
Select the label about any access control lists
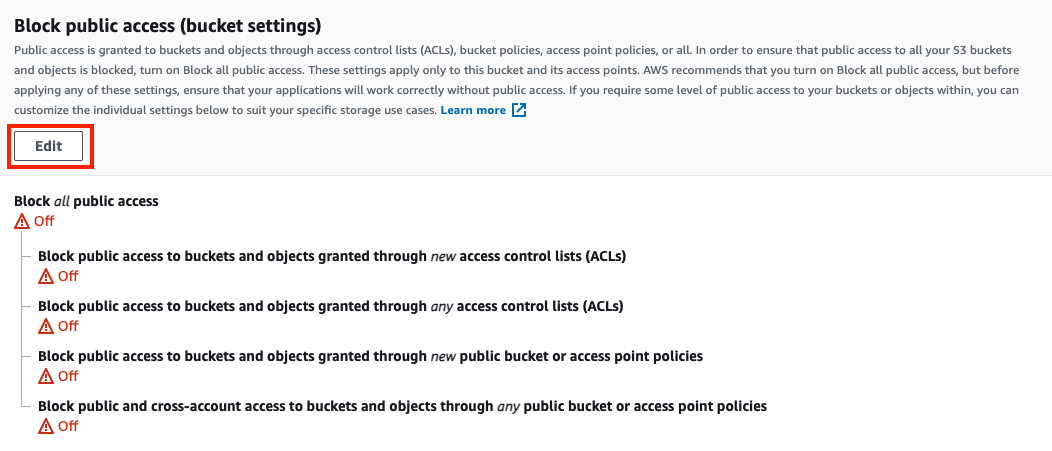330,306
